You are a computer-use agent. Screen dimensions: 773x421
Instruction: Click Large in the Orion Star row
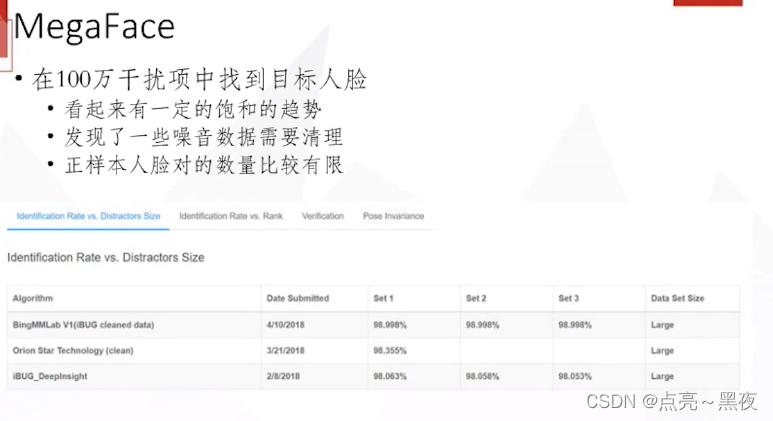(x=662, y=351)
